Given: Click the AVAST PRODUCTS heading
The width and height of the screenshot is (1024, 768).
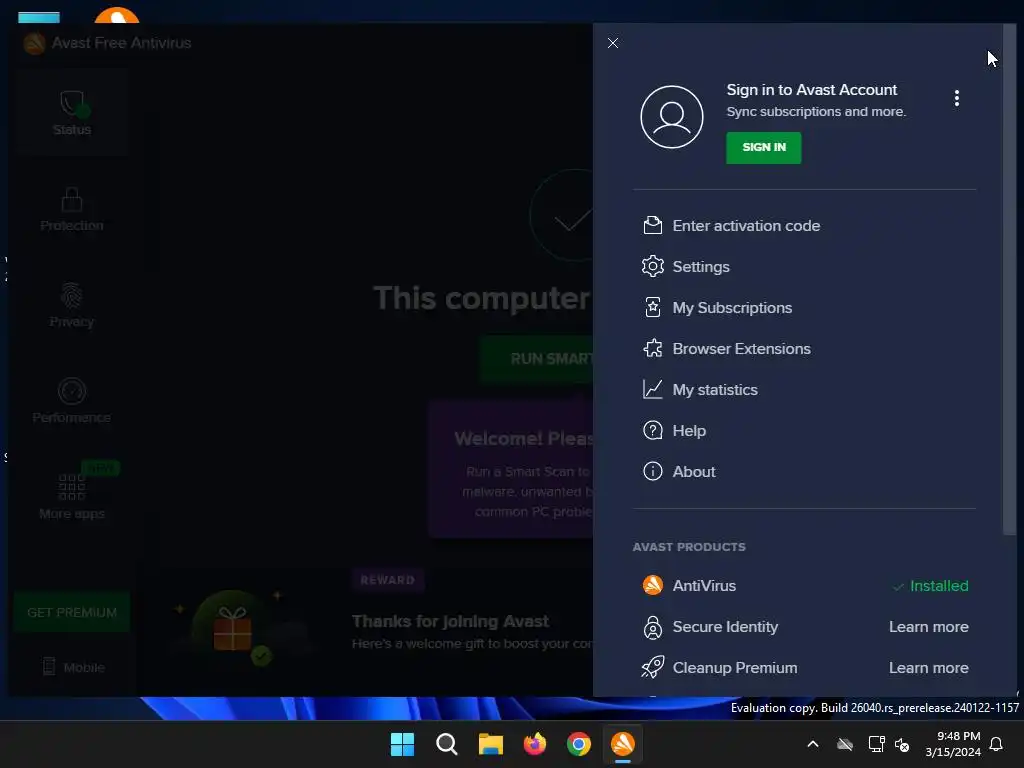Looking at the screenshot, I should [x=688, y=547].
